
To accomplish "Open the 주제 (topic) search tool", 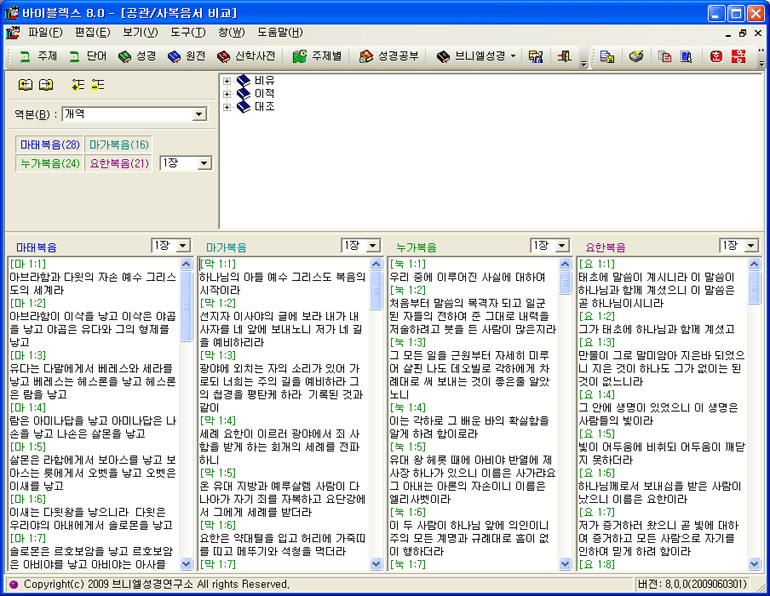I will pos(38,56).
